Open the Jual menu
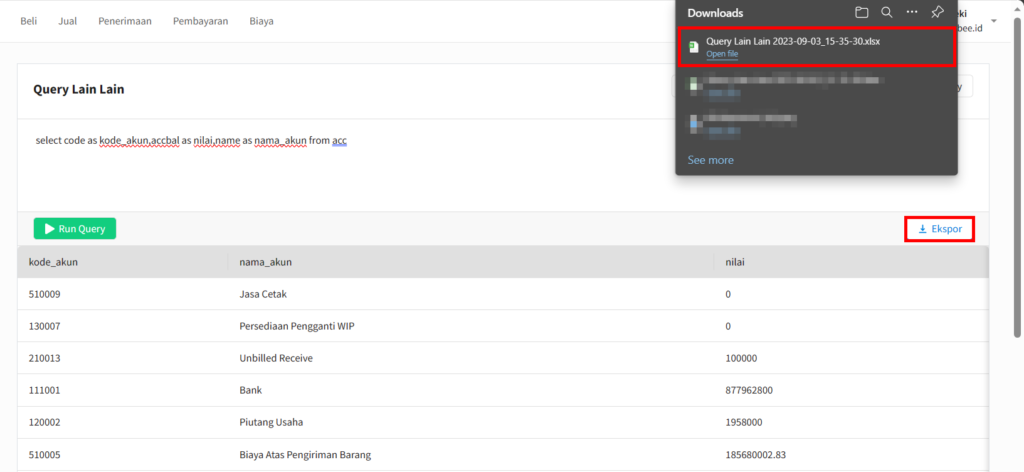Viewport: 1024px width, 472px height. [x=69, y=21]
